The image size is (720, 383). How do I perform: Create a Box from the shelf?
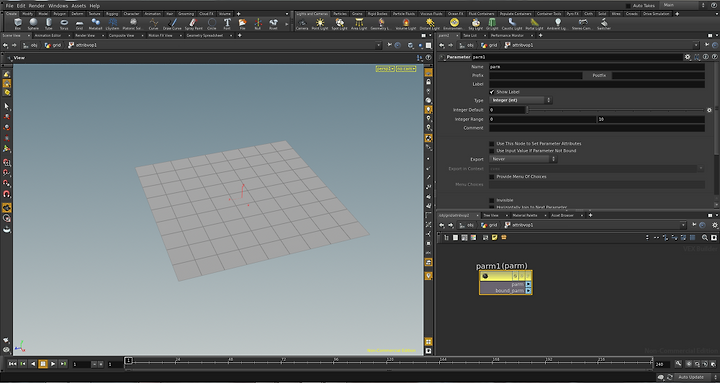pos(17,23)
